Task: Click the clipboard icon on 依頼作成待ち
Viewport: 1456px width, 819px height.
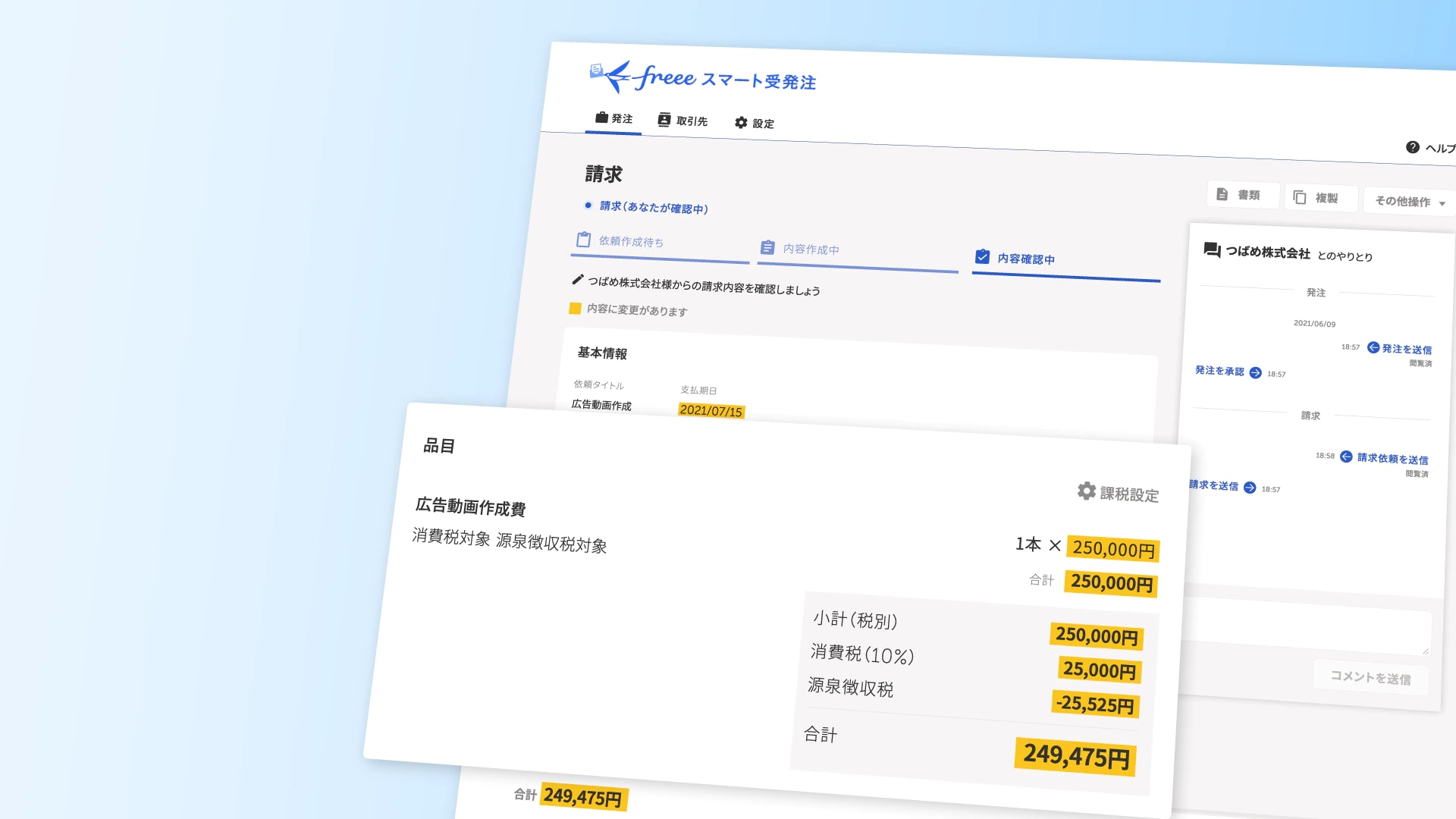Action: coord(583,239)
